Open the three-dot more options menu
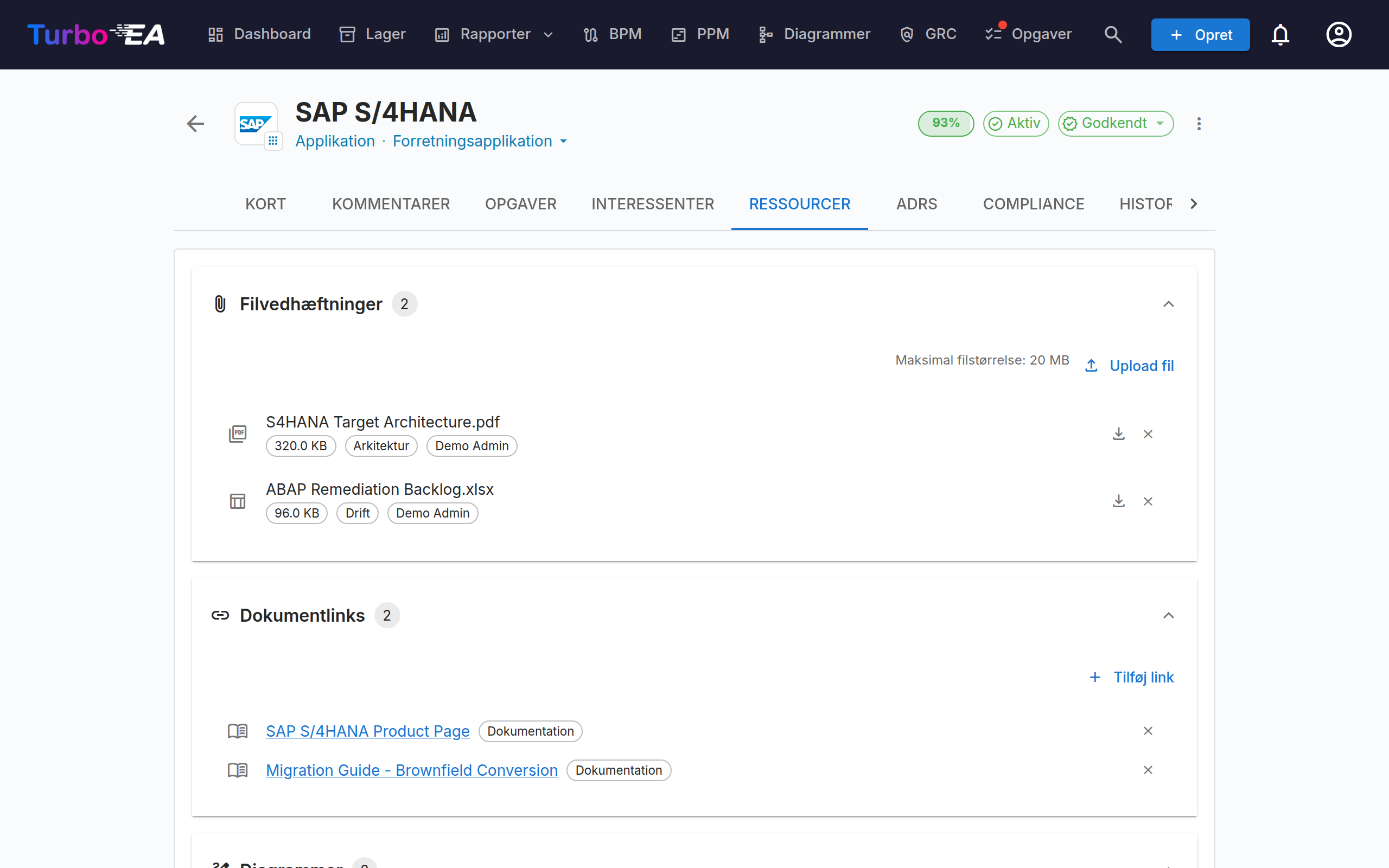 (1199, 124)
